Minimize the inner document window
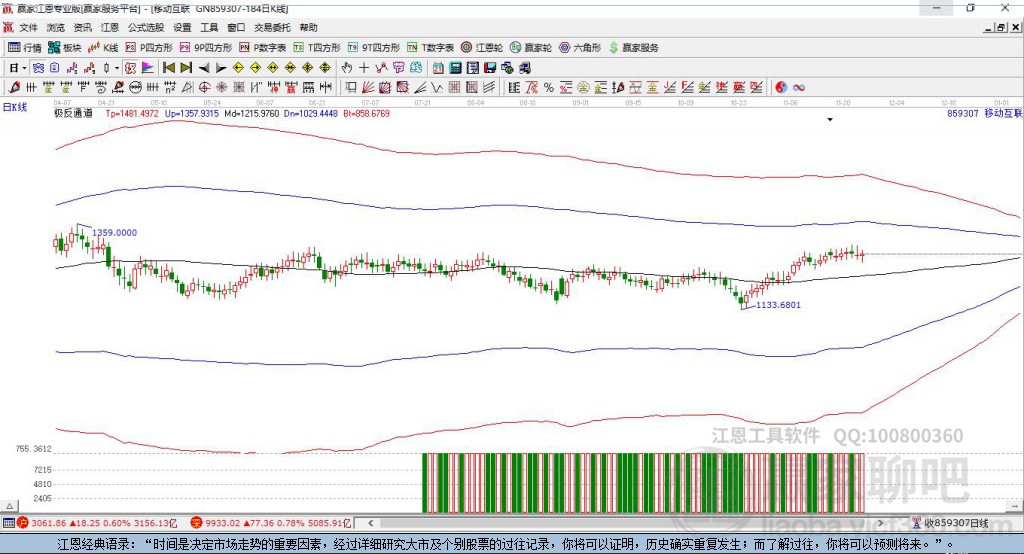This screenshot has width=1024, height=554. 989,27
